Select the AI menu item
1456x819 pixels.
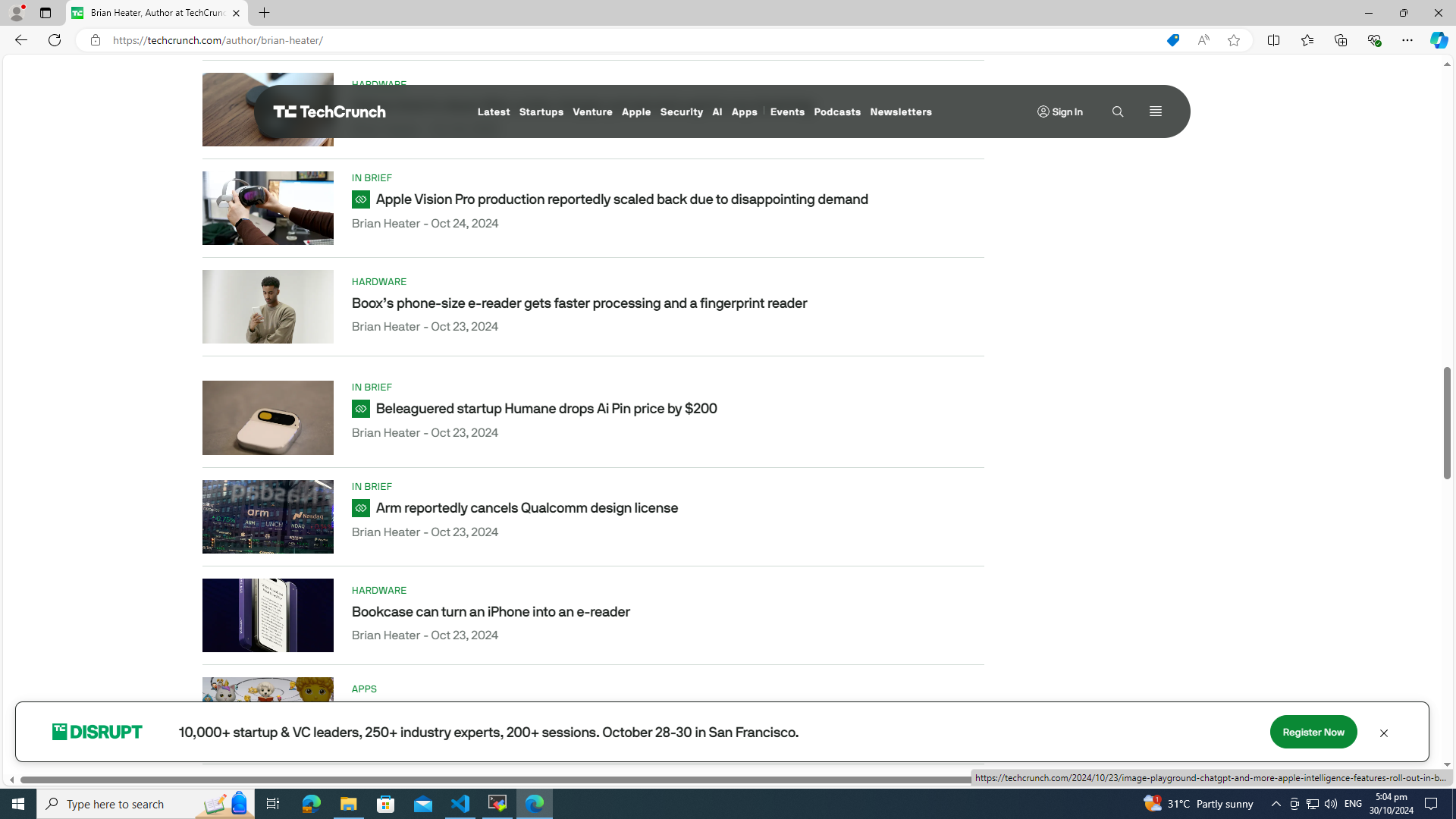(x=717, y=111)
